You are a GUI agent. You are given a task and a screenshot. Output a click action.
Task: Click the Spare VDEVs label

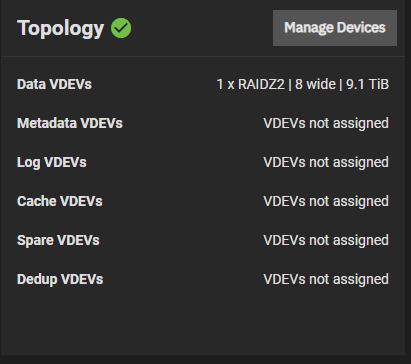[x=58, y=240]
